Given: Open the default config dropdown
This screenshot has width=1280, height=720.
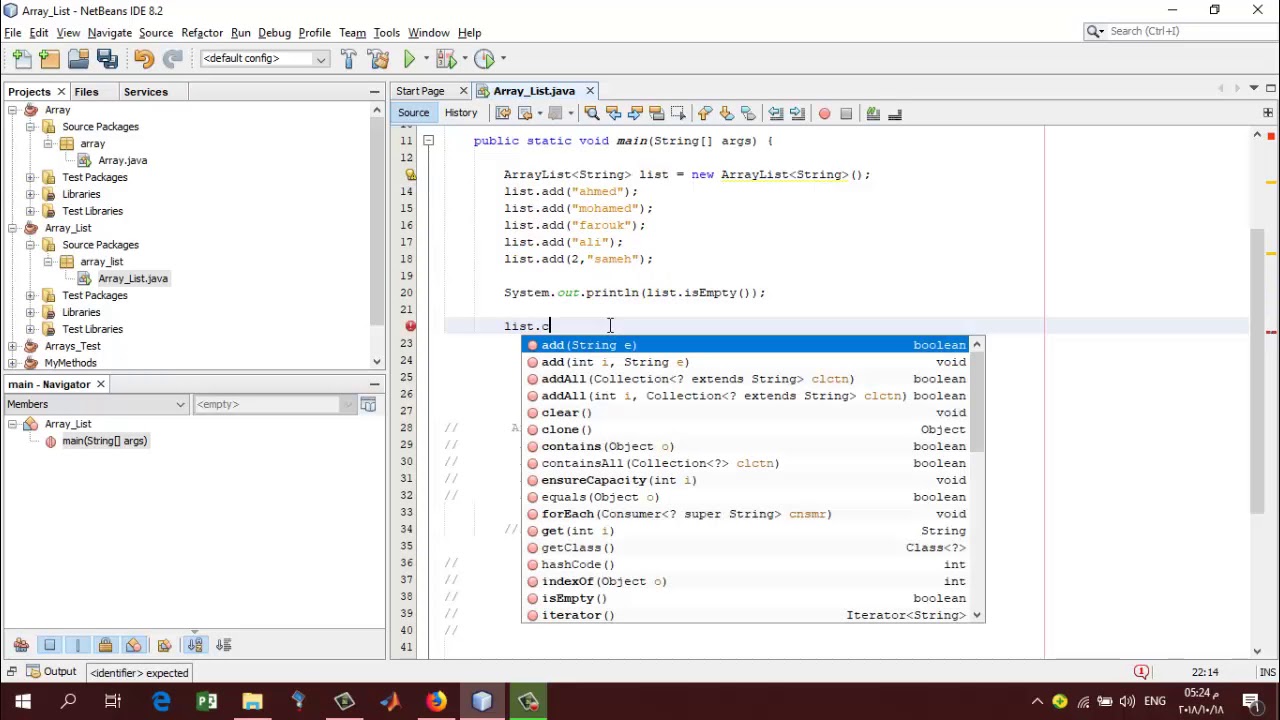Looking at the screenshot, I should (x=265, y=59).
